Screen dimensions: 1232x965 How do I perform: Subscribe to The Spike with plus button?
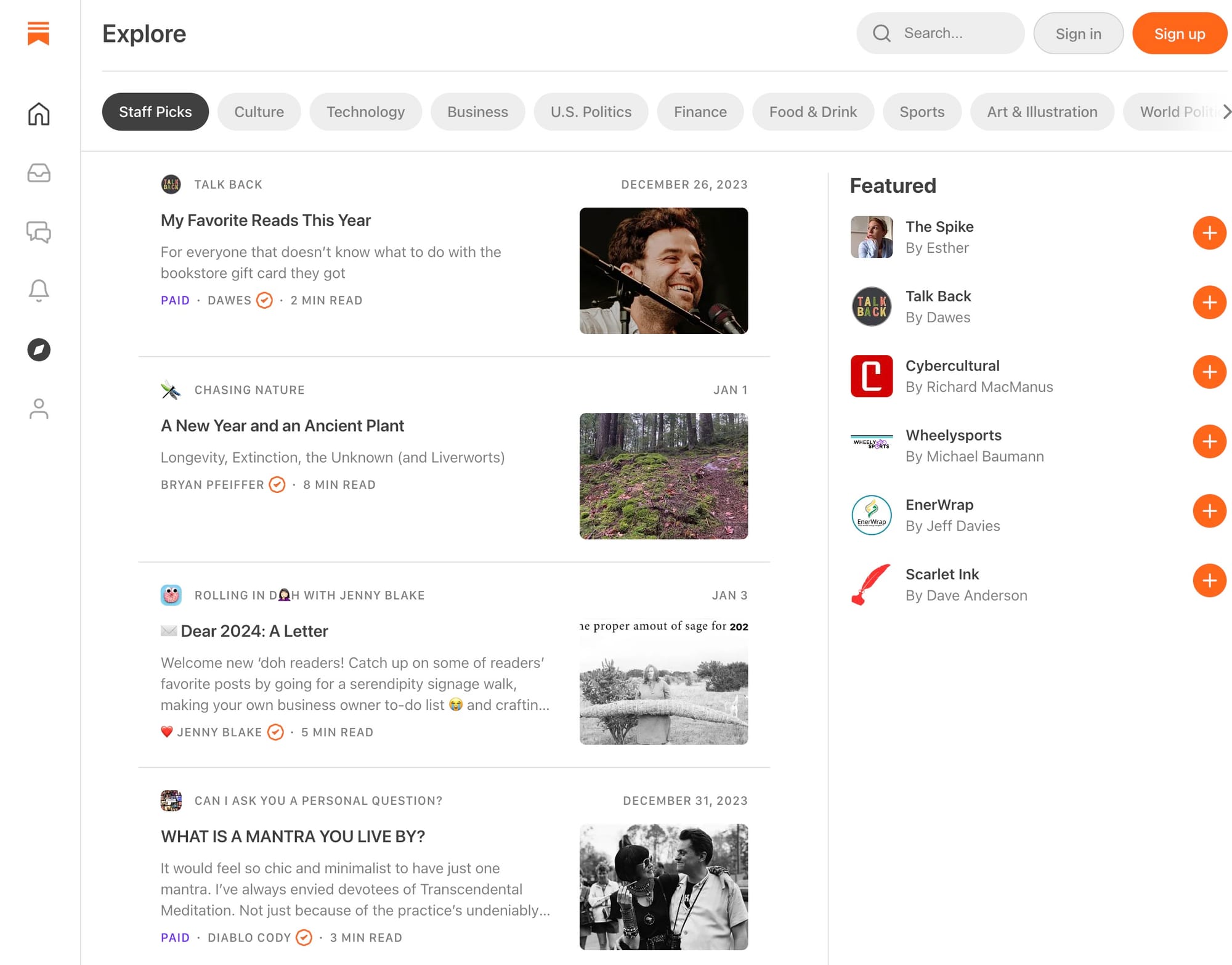(1209, 233)
